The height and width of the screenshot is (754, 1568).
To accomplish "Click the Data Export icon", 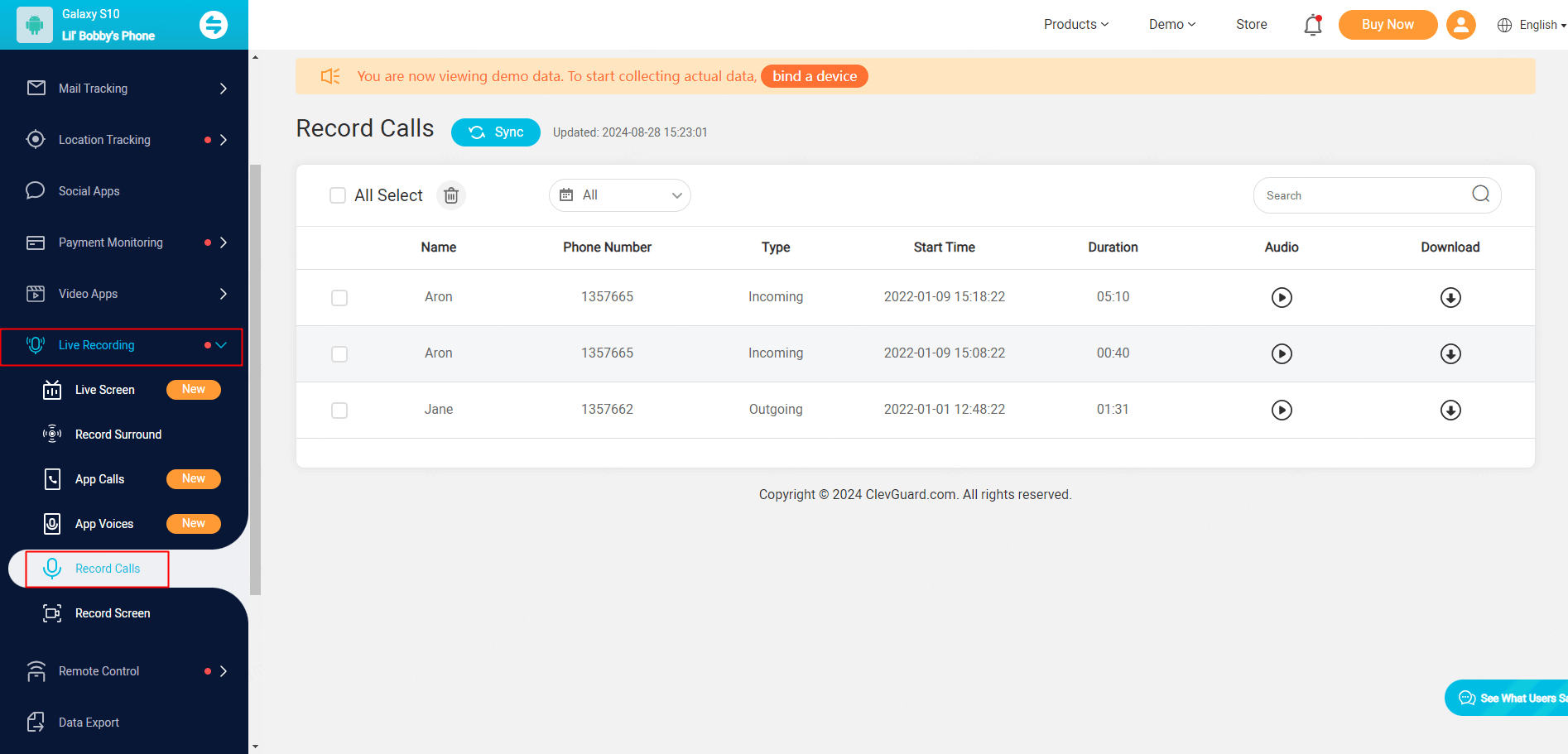I will [36, 722].
